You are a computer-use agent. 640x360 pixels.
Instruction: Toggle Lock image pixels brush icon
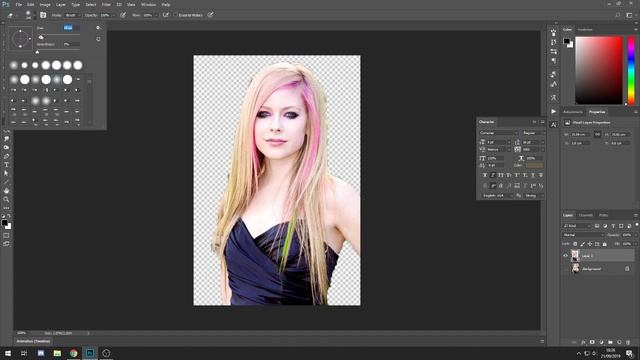(582, 244)
